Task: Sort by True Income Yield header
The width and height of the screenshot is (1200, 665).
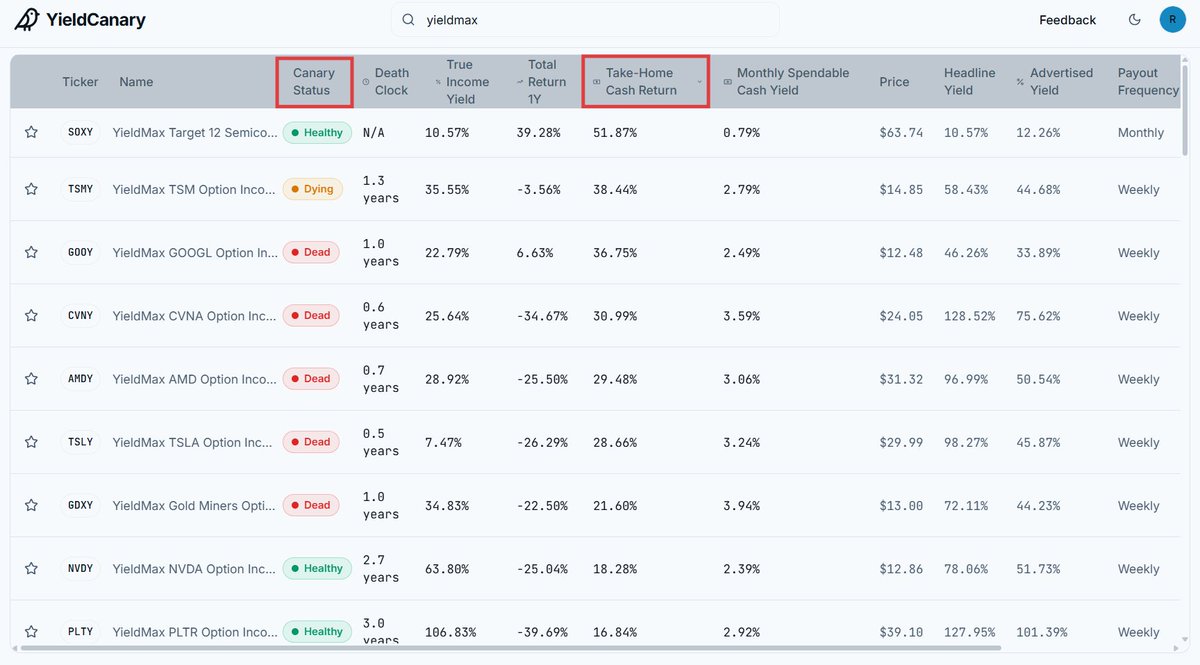Action: (x=467, y=82)
